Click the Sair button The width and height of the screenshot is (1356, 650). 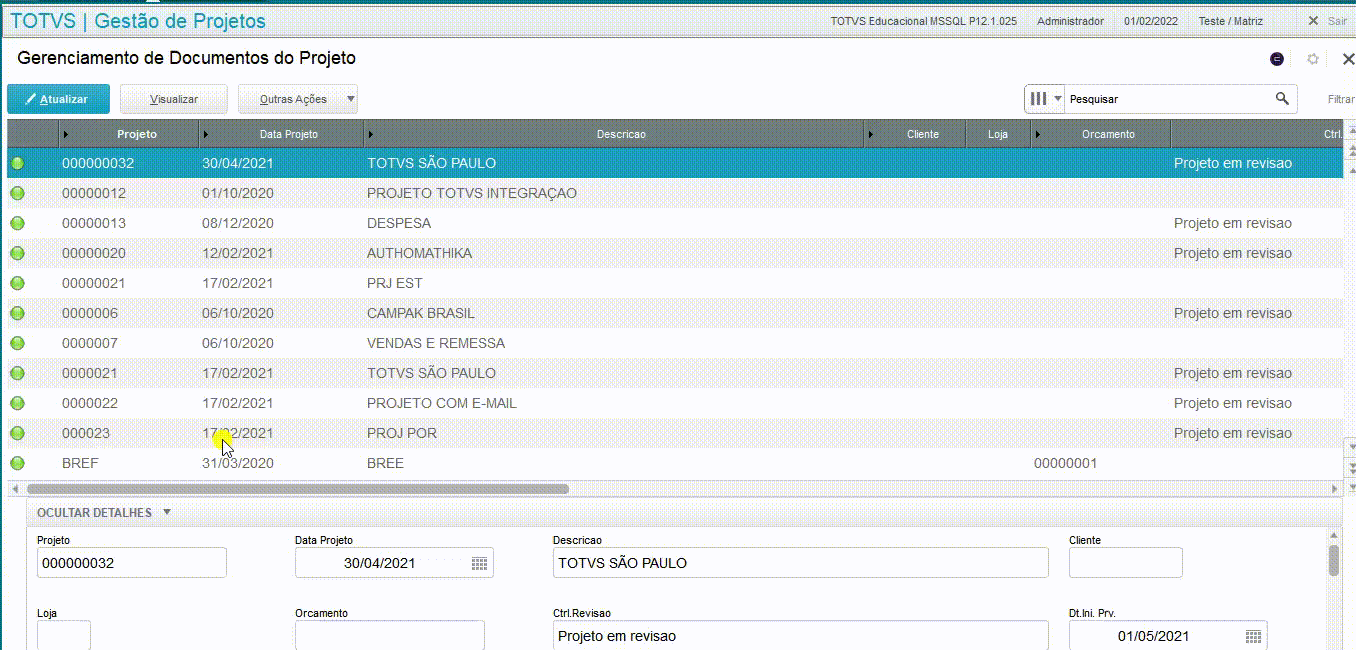click(1328, 21)
